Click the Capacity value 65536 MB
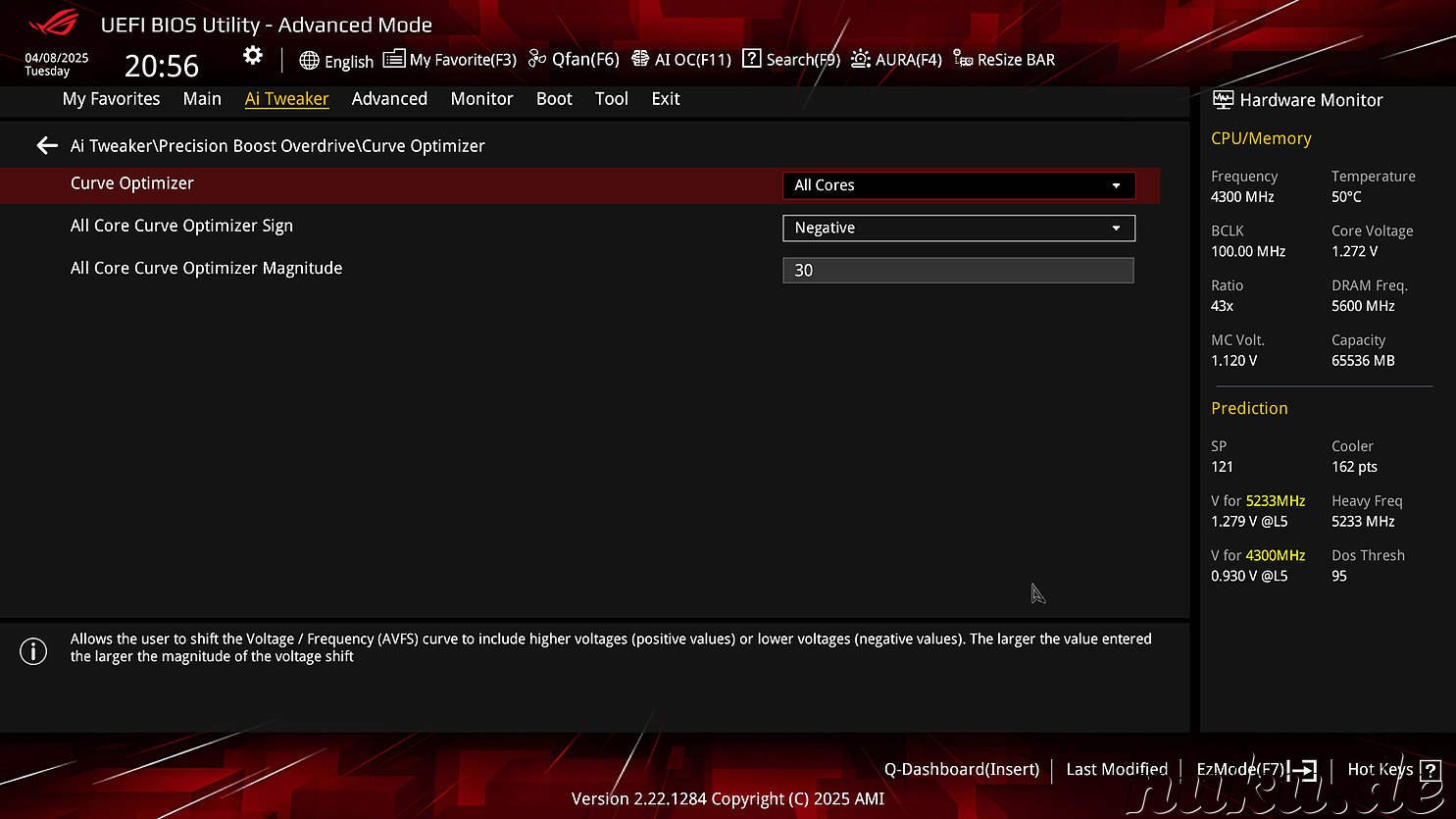Screen dimensions: 1456x819 tap(1363, 361)
